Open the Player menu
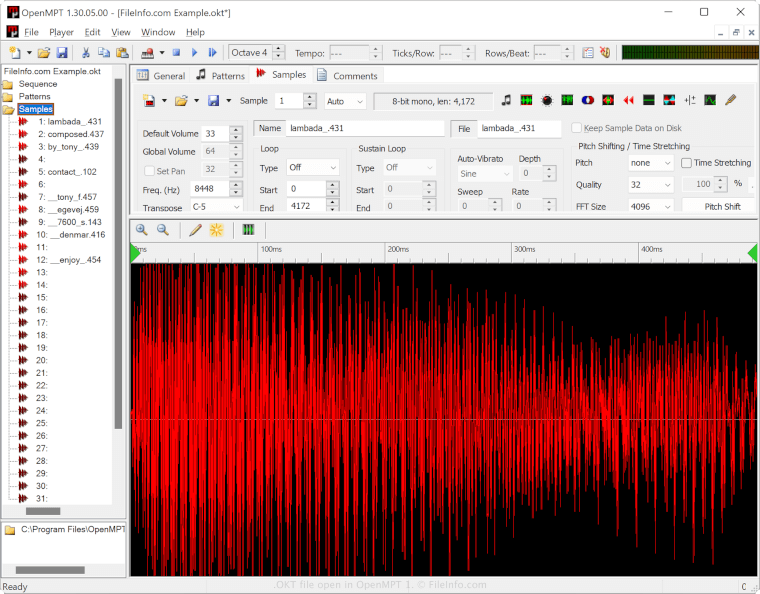The width and height of the screenshot is (760, 594). click(x=61, y=32)
